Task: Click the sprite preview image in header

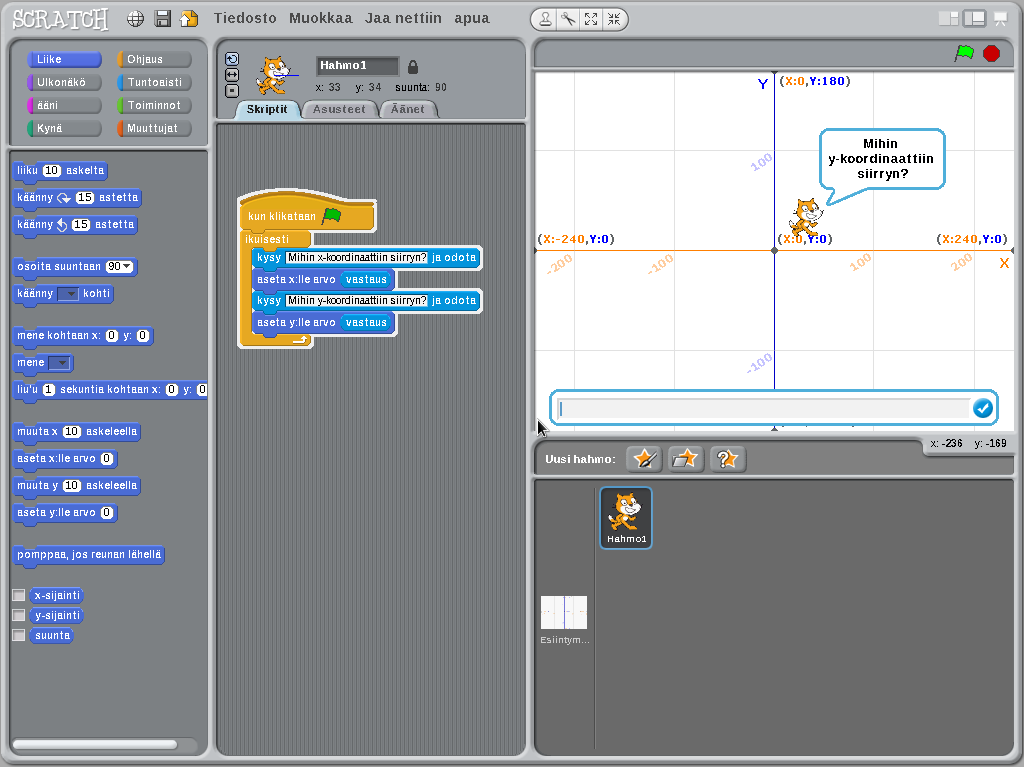Action: 275,76
